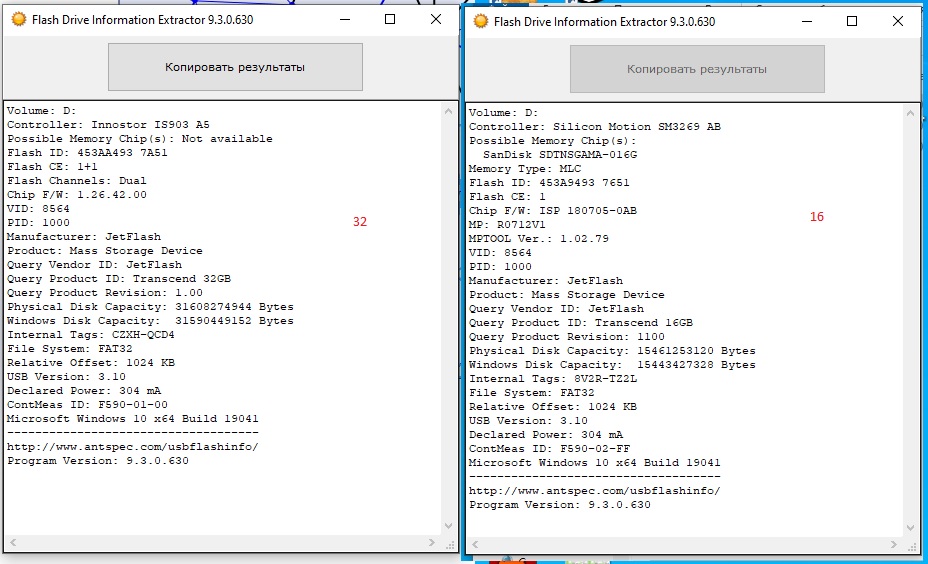
Task: Click 'Query Product Revision: 1100' line
Action: tap(567, 337)
